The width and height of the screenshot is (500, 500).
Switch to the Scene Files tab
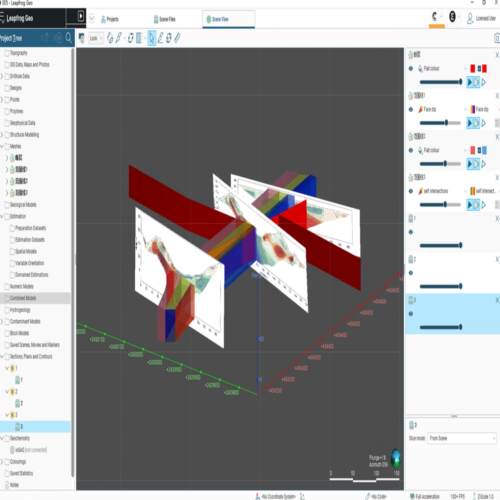(x=165, y=19)
